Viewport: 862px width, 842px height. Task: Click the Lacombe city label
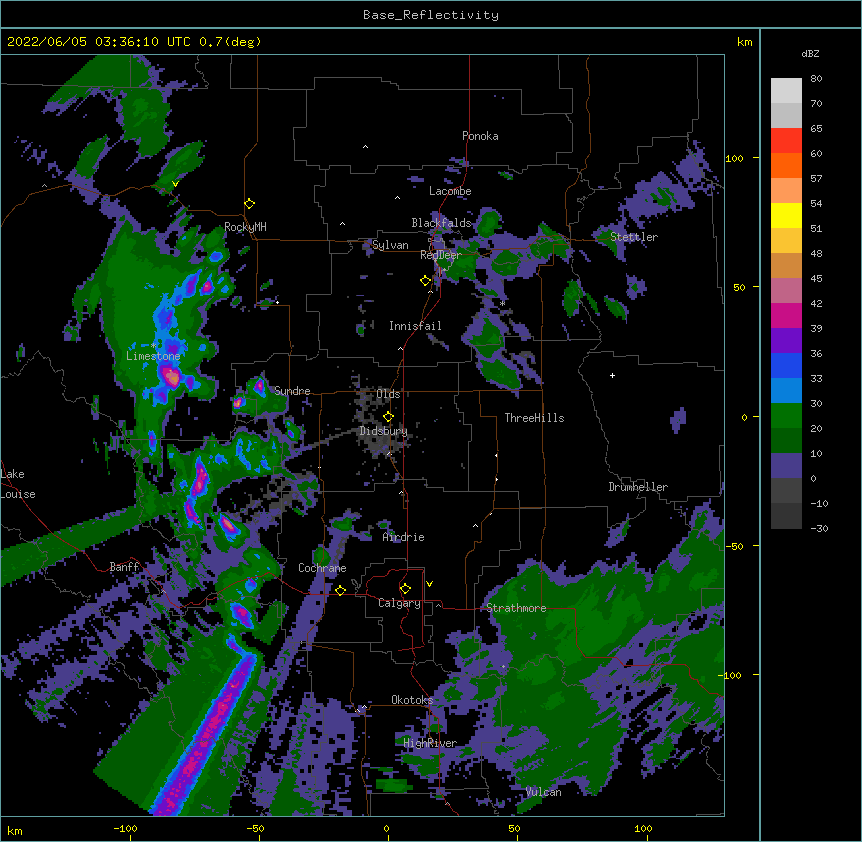[450, 191]
